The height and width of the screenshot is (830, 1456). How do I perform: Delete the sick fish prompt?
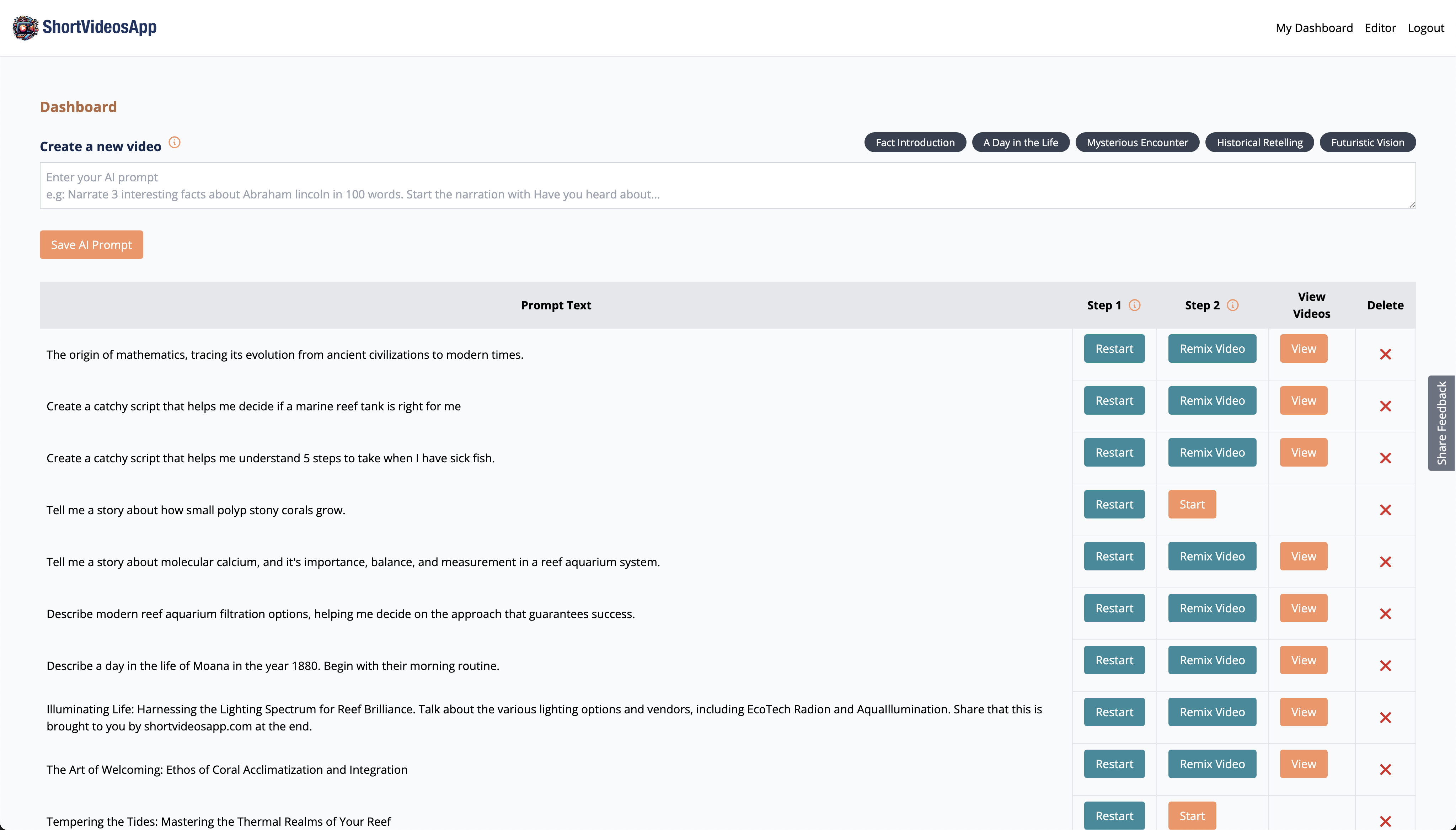(x=1385, y=458)
